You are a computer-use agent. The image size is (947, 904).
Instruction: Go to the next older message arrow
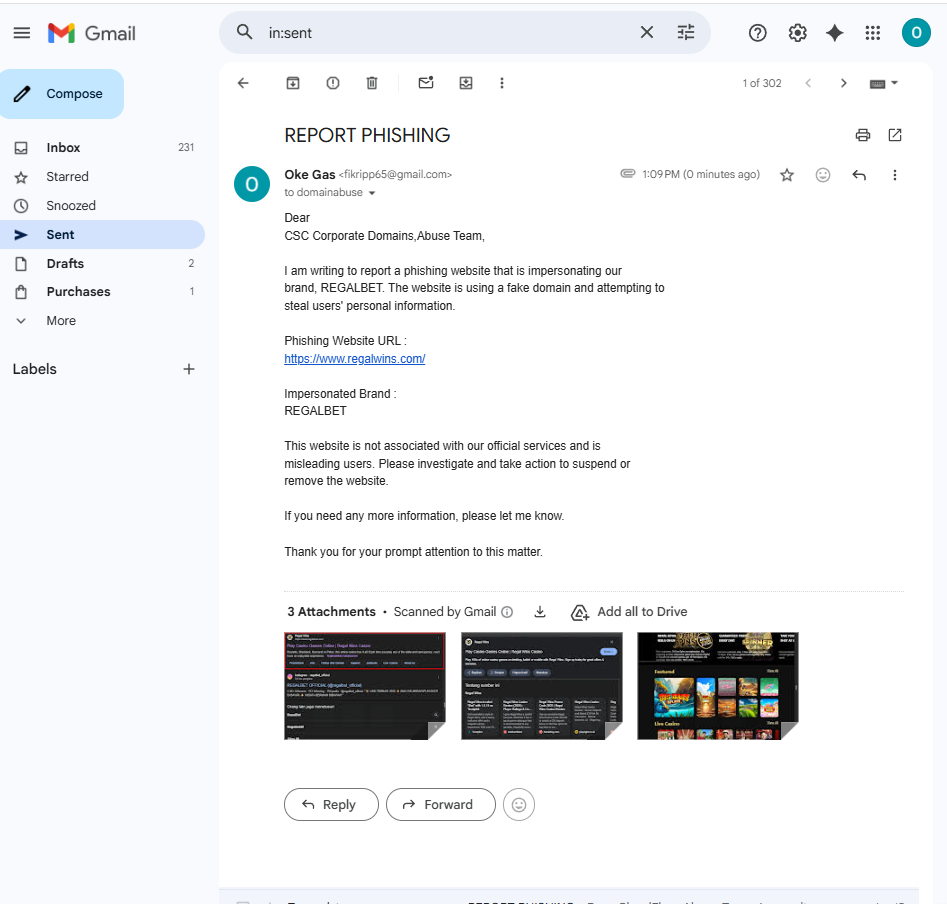pyautogui.click(x=844, y=83)
